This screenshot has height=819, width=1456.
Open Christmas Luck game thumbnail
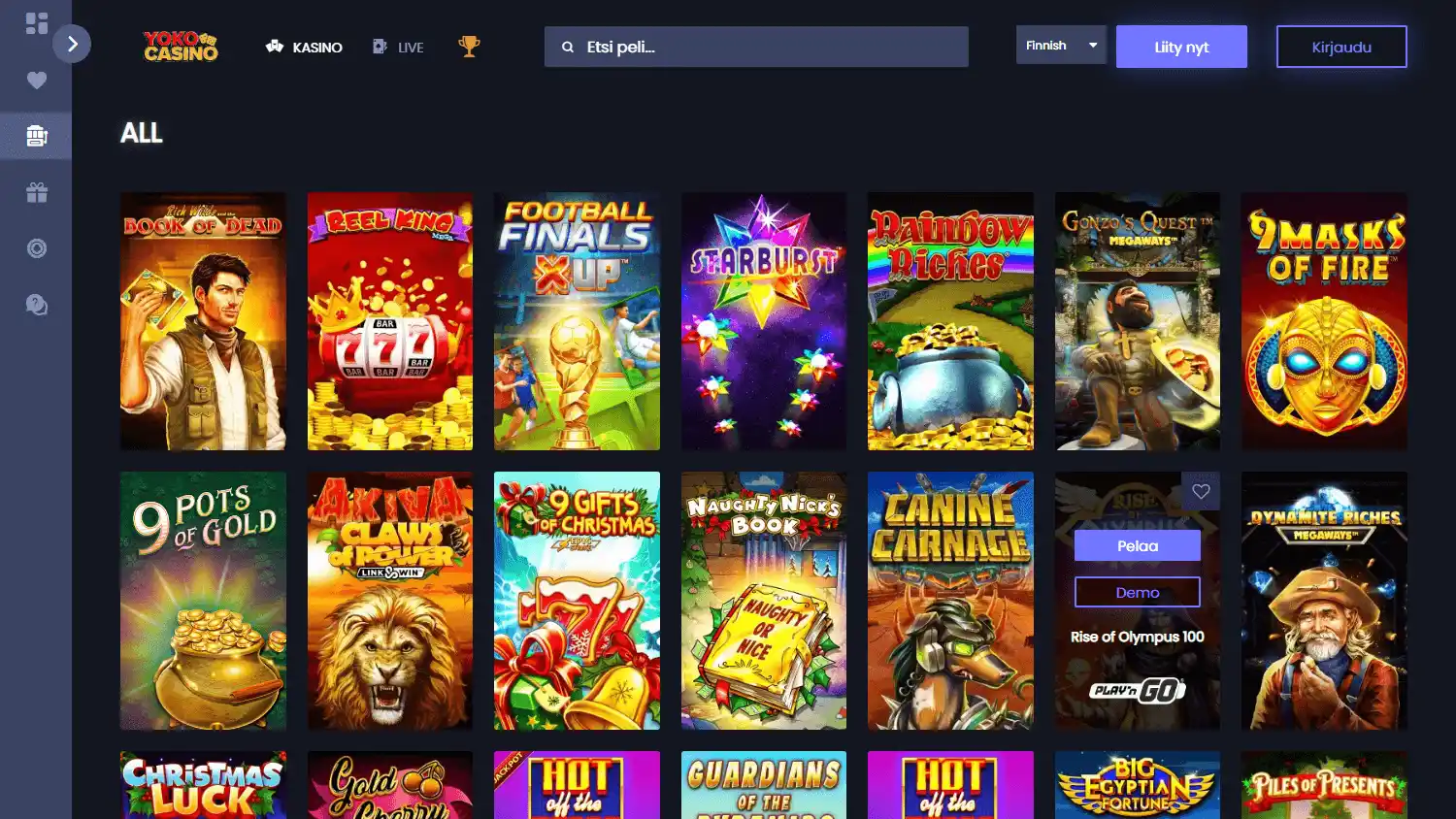click(x=203, y=785)
